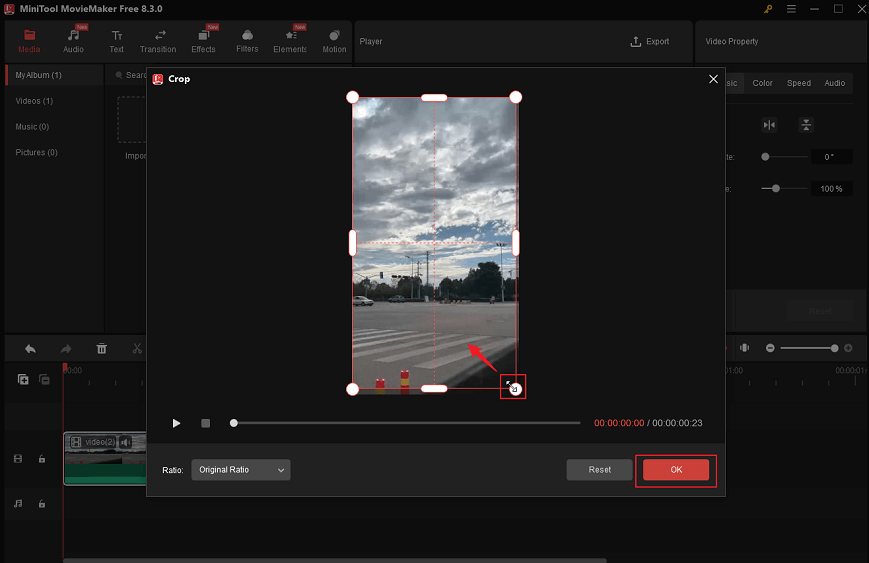Open the Ratio dropdown
Viewport: 869px width, 563px height.
(241, 470)
